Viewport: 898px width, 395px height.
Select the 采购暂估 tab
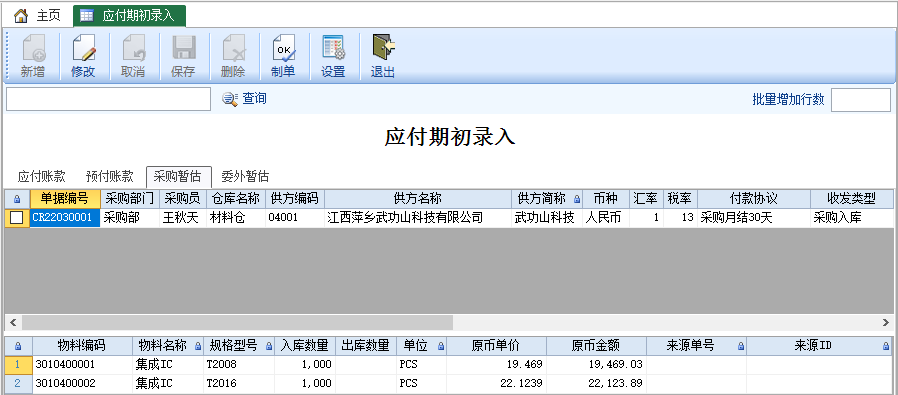coord(179,176)
